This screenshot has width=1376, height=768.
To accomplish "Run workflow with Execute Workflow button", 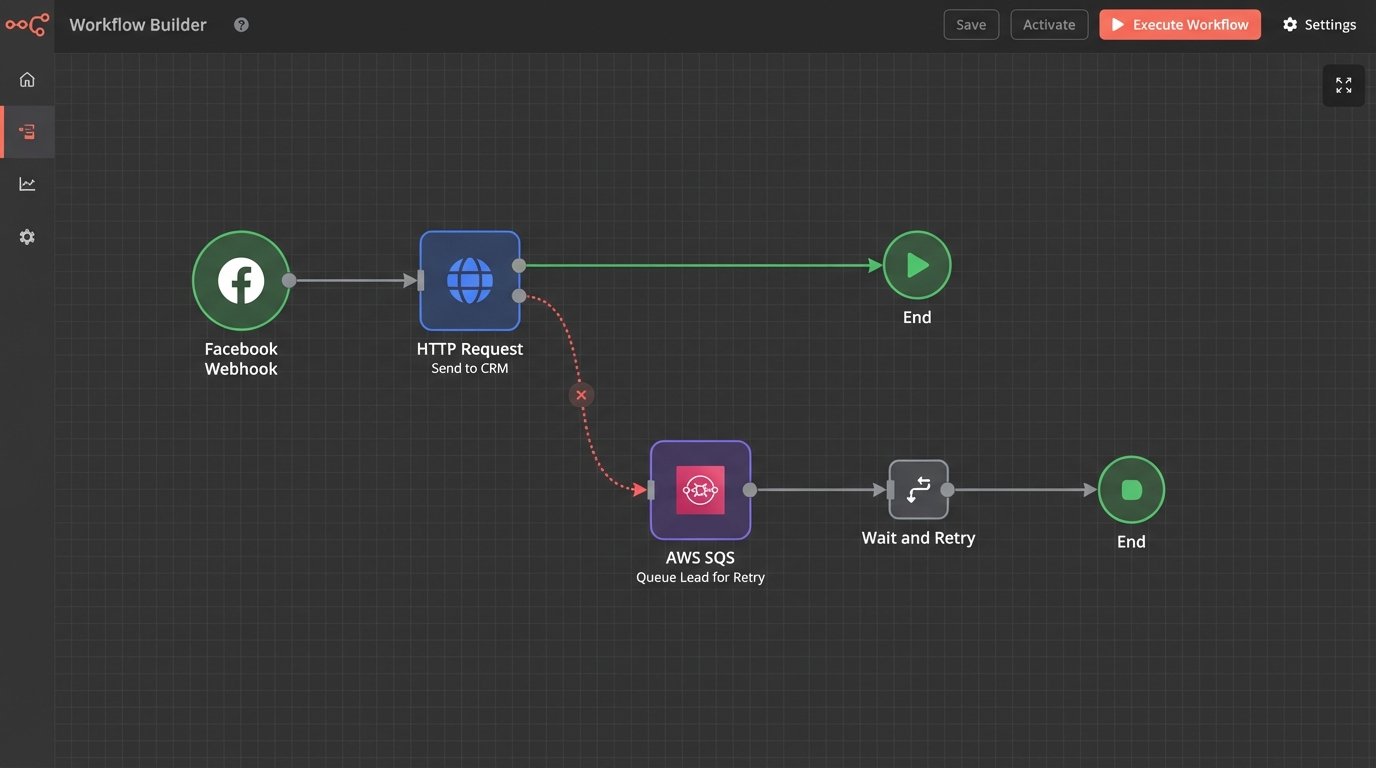I will pos(1179,25).
